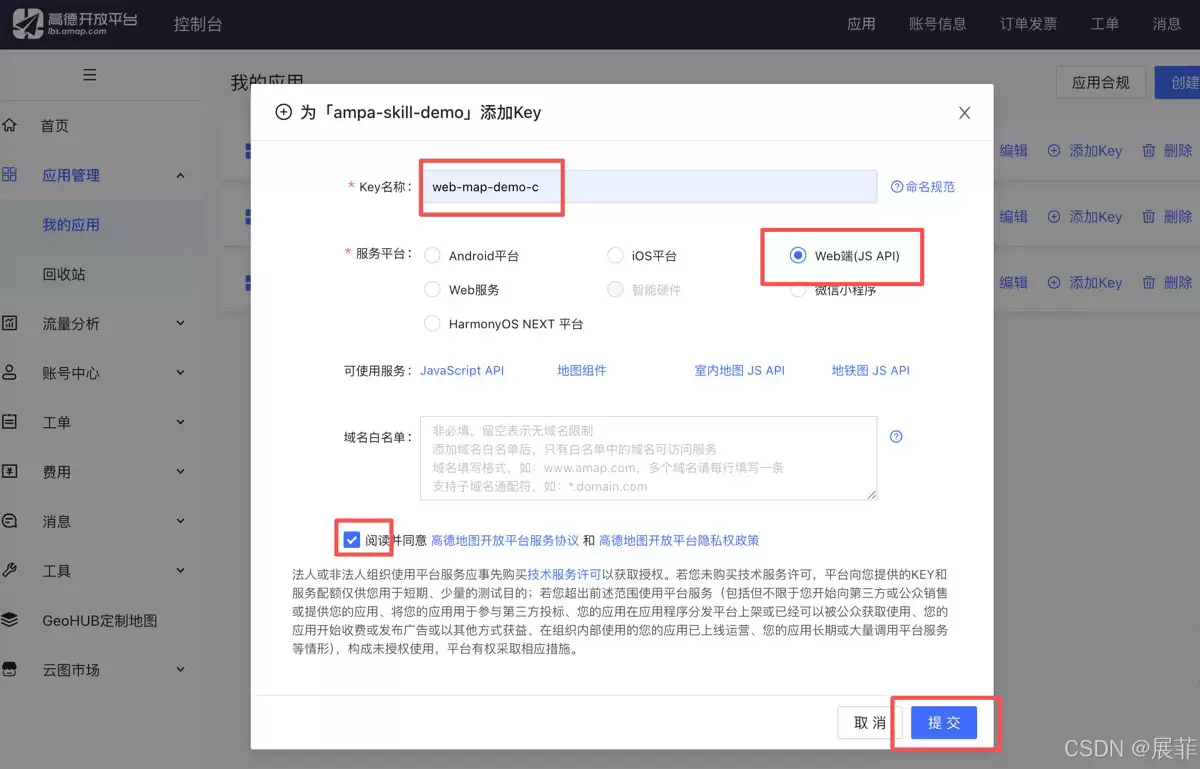Viewport: 1200px width, 769px height.
Task: Click the trash icon in the third app row
Action: (x=1149, y=283)
